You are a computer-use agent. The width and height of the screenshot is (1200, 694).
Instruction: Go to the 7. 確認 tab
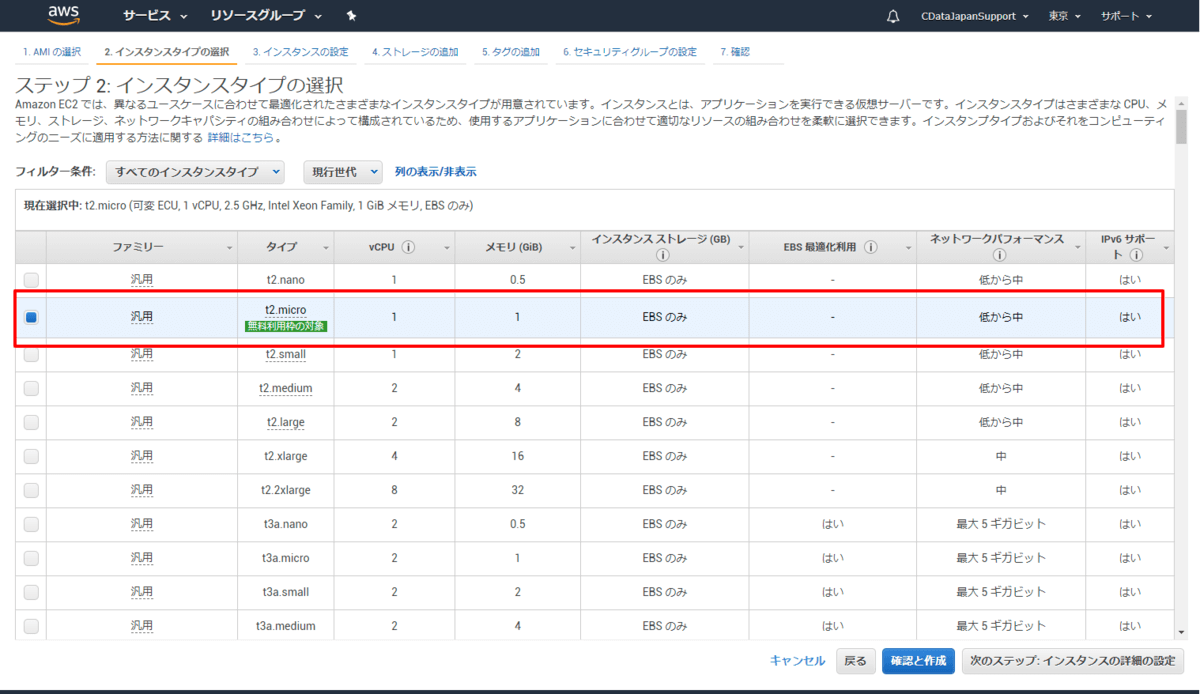click(x=735, y=51)
